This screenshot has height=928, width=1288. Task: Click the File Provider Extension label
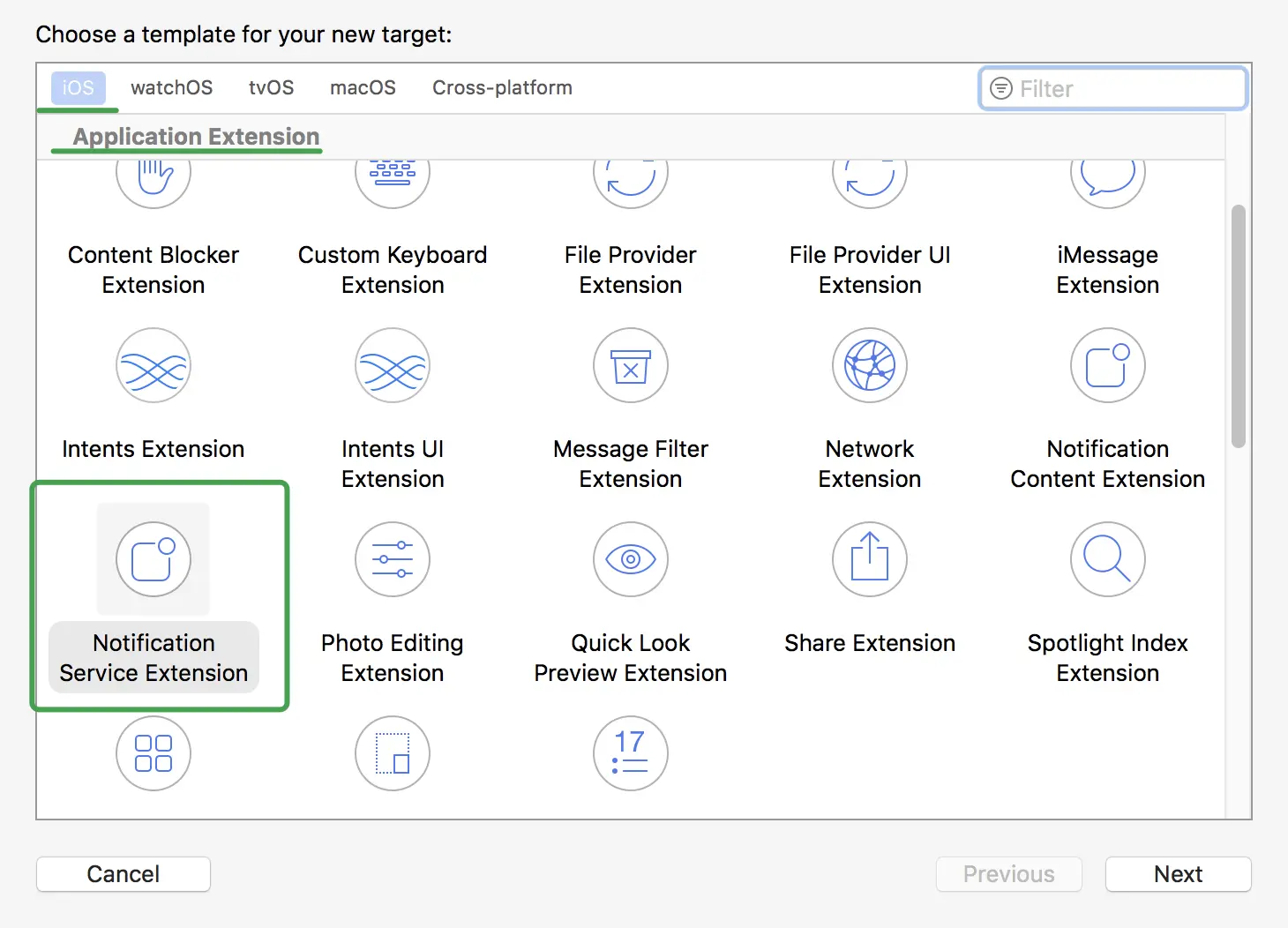[631, 270]
